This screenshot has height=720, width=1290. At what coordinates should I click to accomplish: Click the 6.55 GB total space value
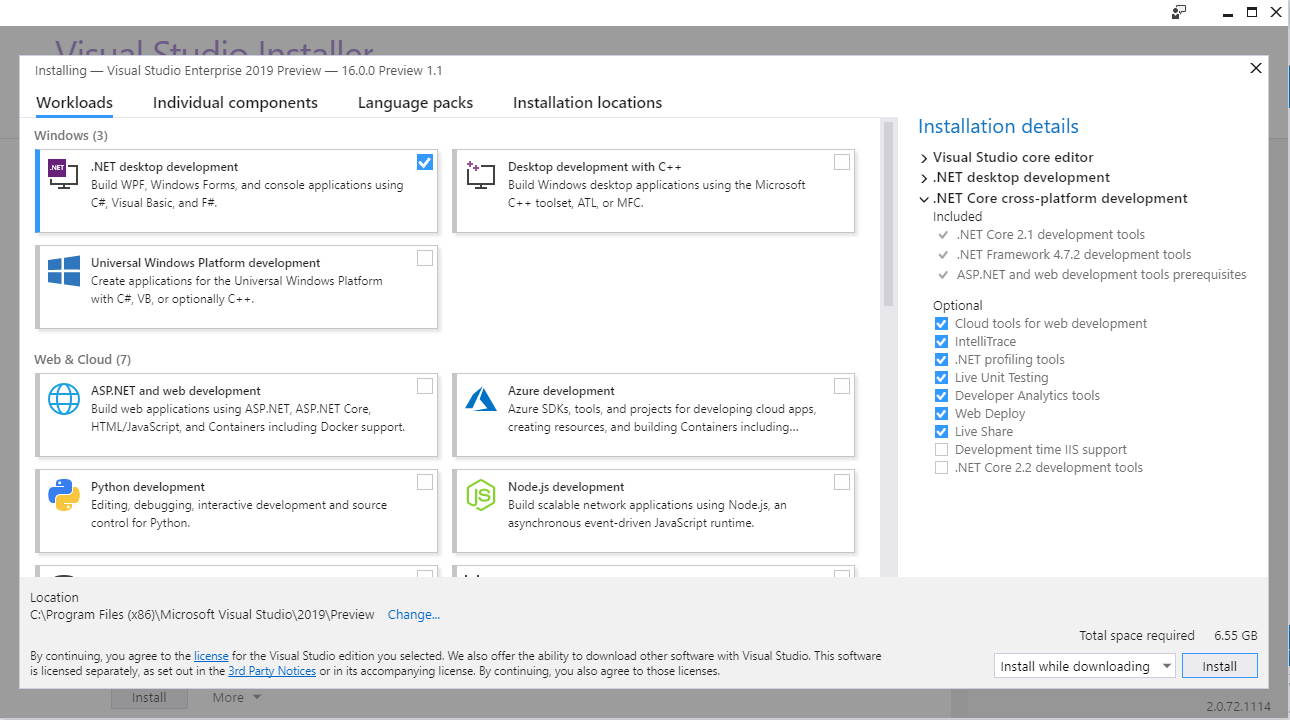point(1236,636)
